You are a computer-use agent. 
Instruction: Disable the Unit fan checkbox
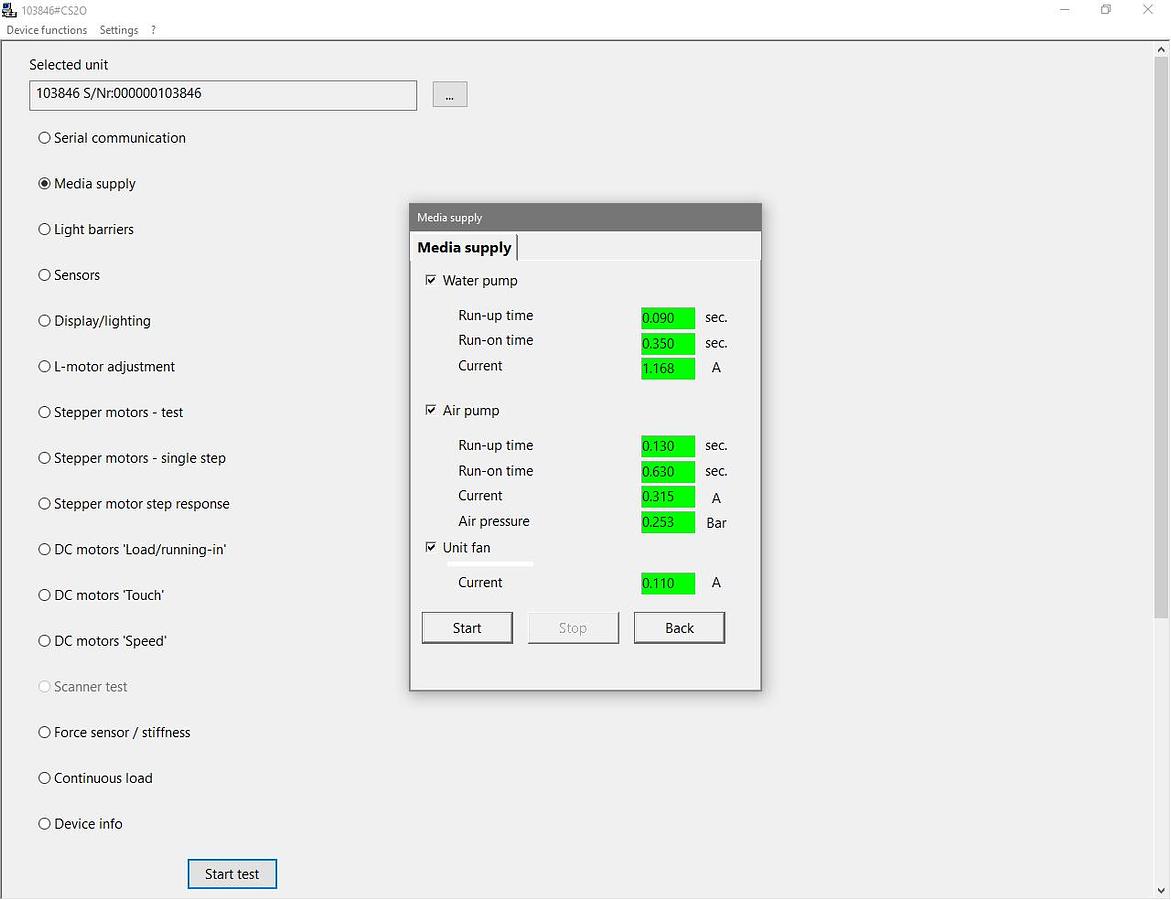(431, 548)
